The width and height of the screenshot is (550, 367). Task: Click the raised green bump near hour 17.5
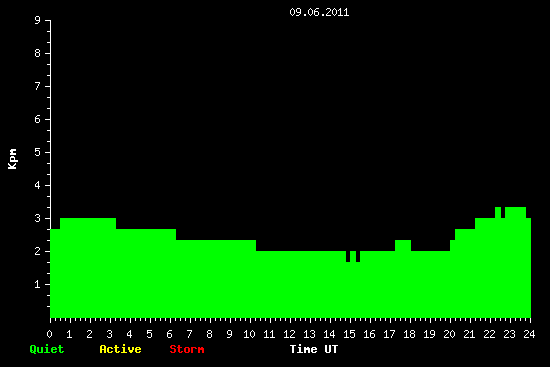pyautogui.click(x=403, y=246)
